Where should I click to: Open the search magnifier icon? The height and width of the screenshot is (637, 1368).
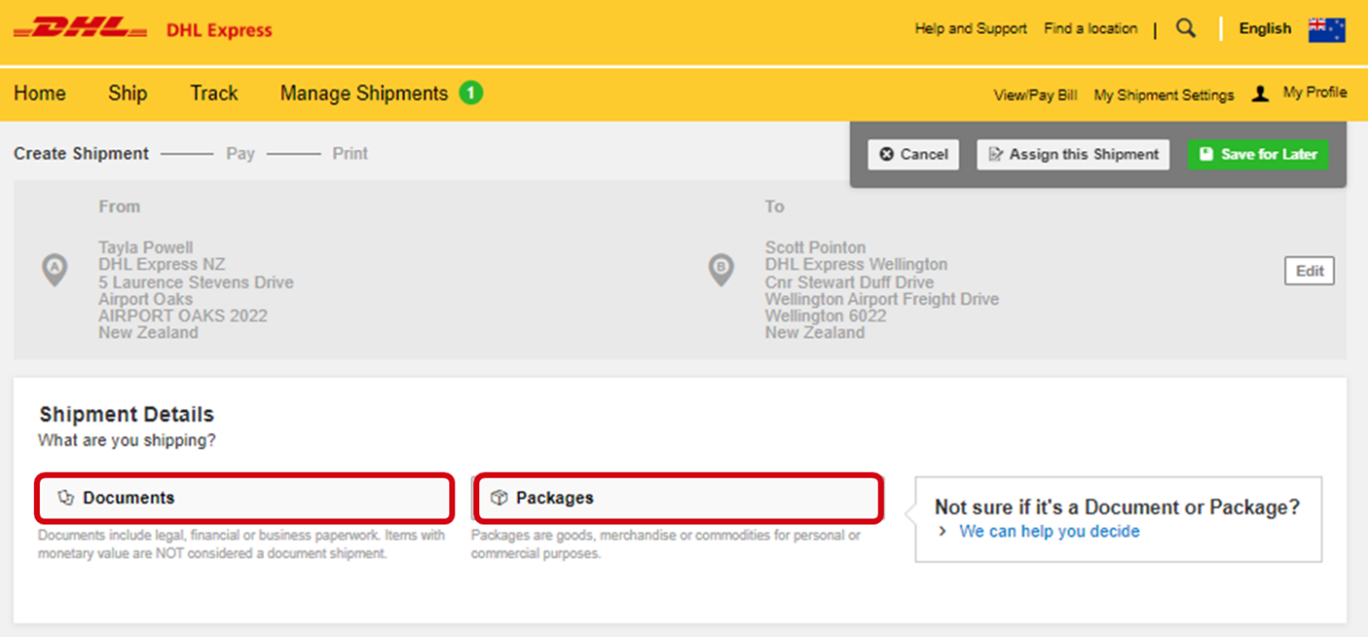[x=1186, y=29]
